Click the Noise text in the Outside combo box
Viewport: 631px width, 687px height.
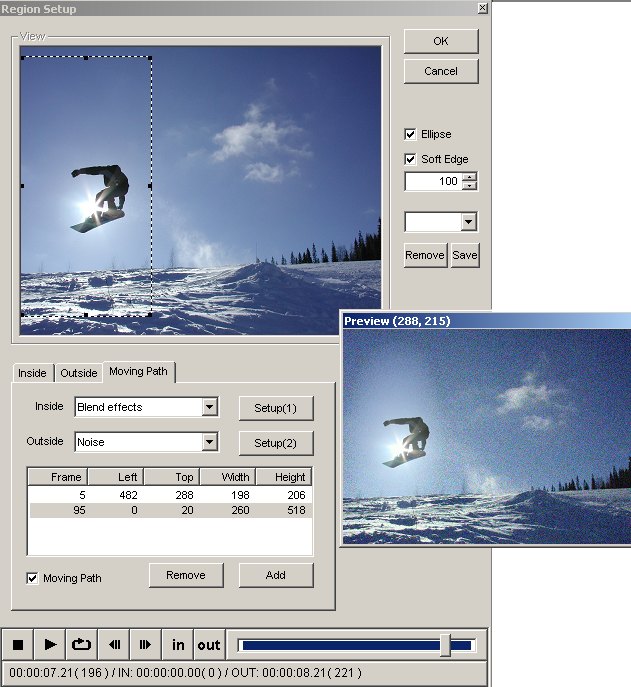[x=91, y=442]
